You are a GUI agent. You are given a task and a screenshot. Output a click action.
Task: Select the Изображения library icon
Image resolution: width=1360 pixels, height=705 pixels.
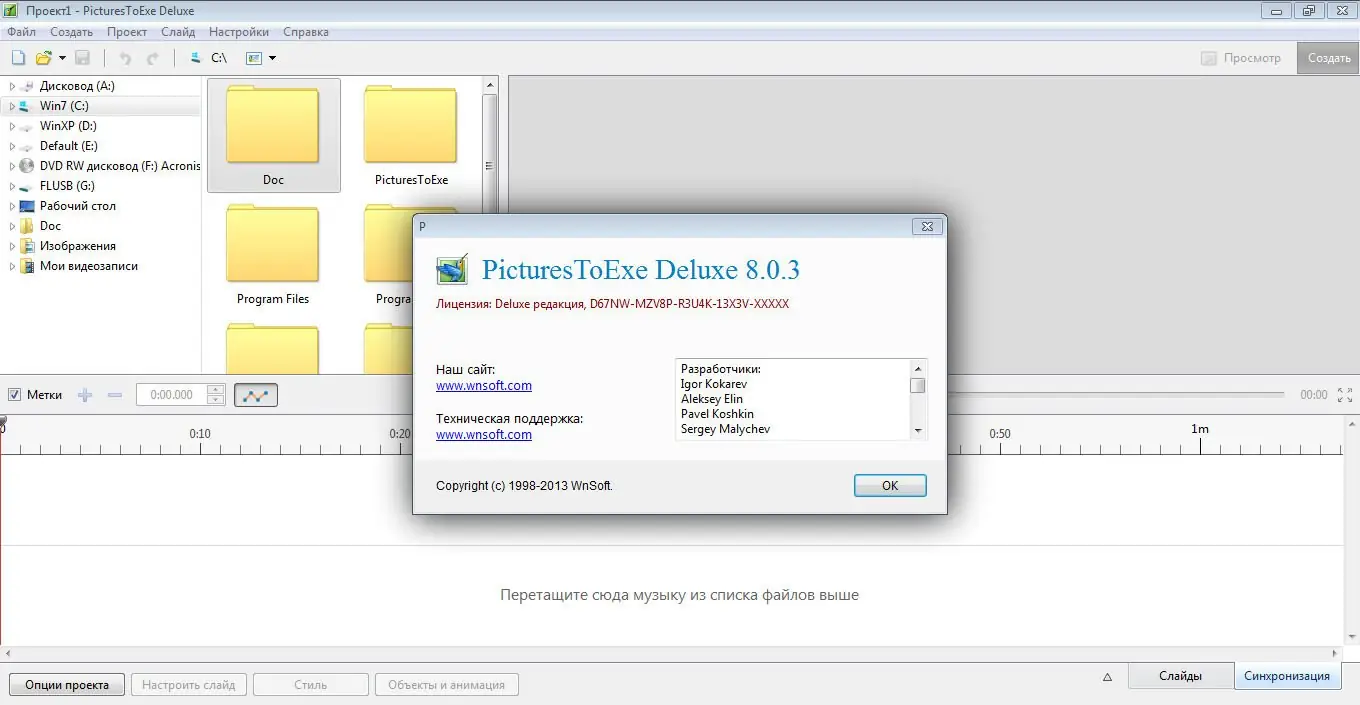[x=27, y=246]
